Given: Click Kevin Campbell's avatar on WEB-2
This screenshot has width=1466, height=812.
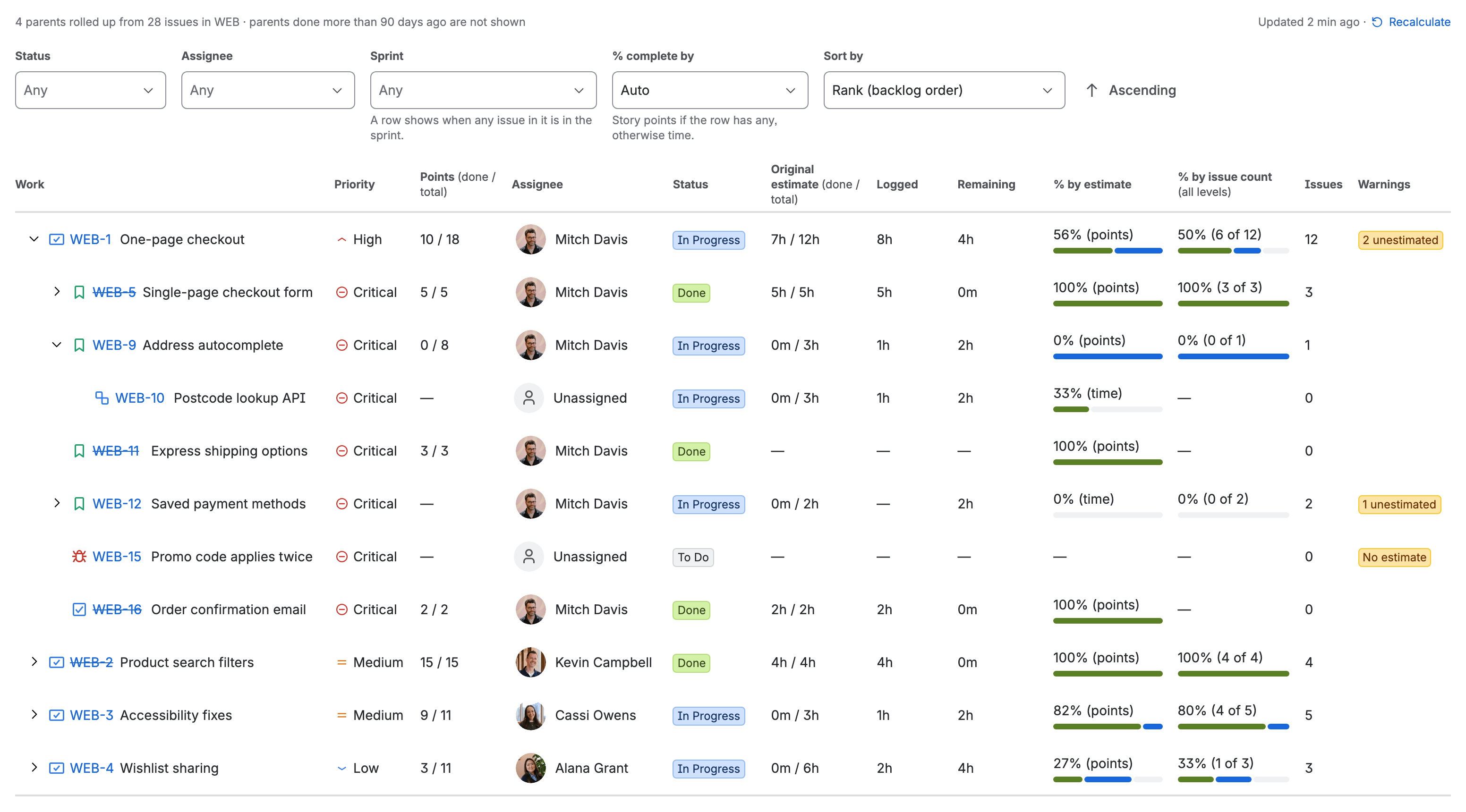Looking at the screenshot, I should (530, 663).
